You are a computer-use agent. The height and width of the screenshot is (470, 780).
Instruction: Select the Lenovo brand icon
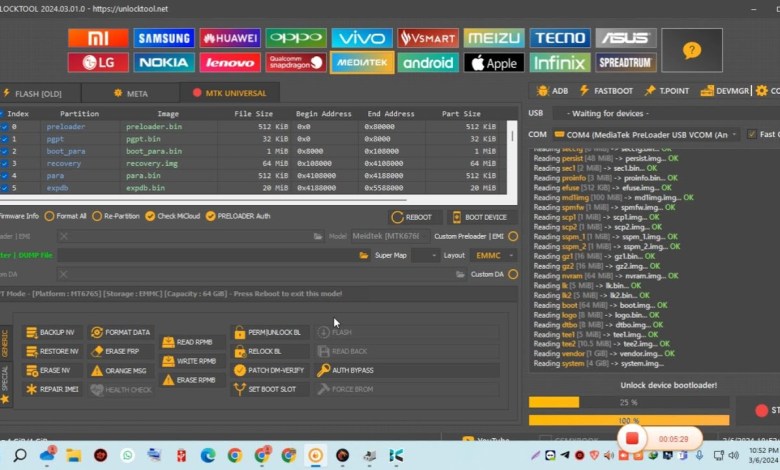pos(230,63)
